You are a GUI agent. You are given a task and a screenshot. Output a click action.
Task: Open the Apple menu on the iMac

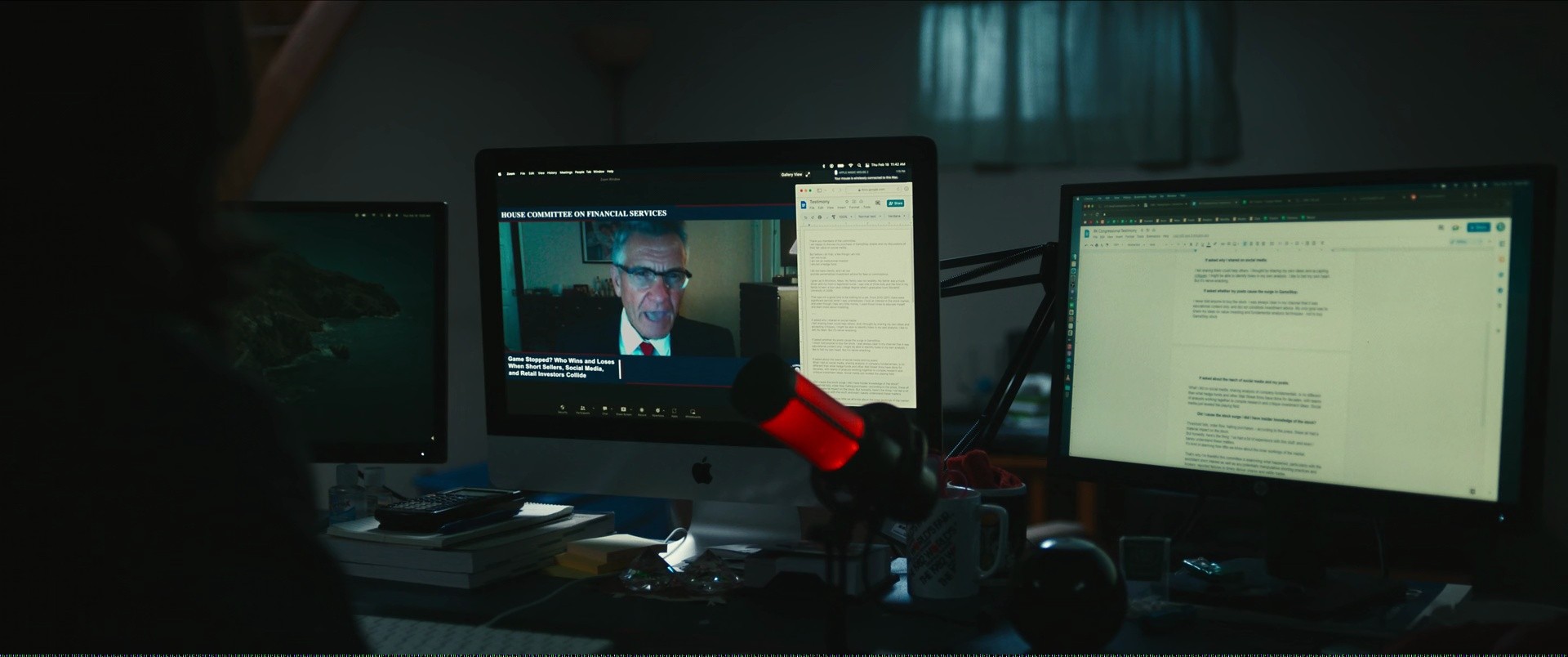[x=500, y=174]
